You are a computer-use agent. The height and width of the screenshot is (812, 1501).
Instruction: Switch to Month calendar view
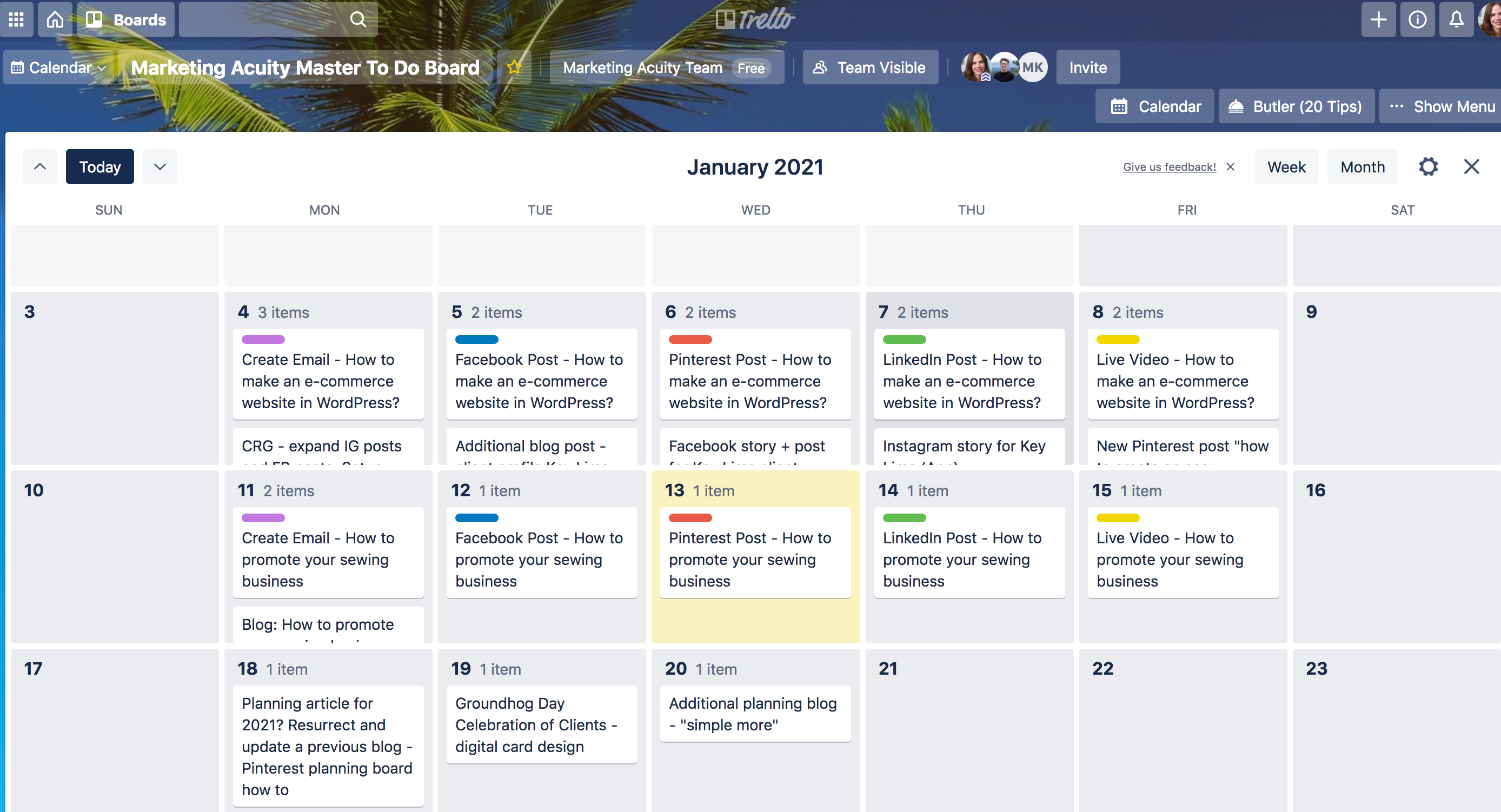[1362, 167]
